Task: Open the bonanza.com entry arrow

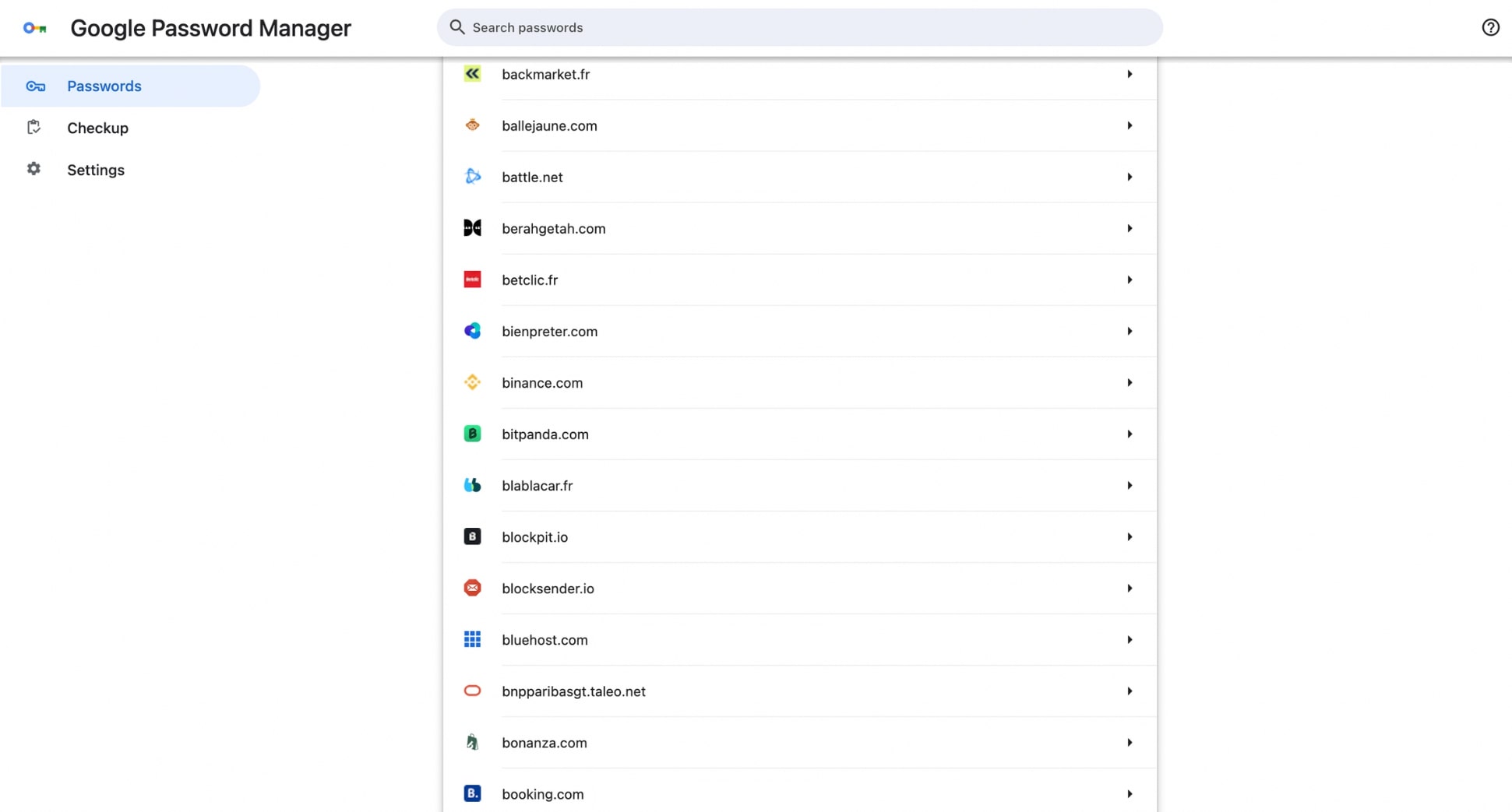Action: point(1130,742)
